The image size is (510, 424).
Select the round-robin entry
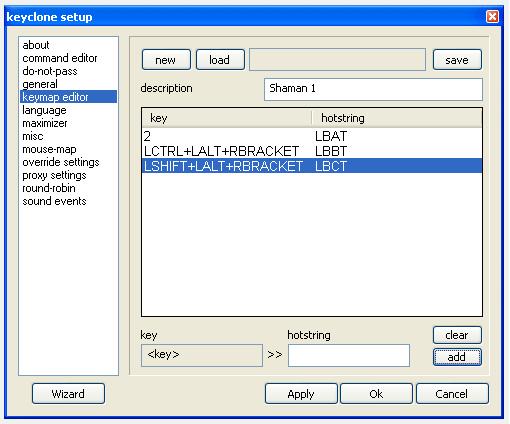point(49,188)
